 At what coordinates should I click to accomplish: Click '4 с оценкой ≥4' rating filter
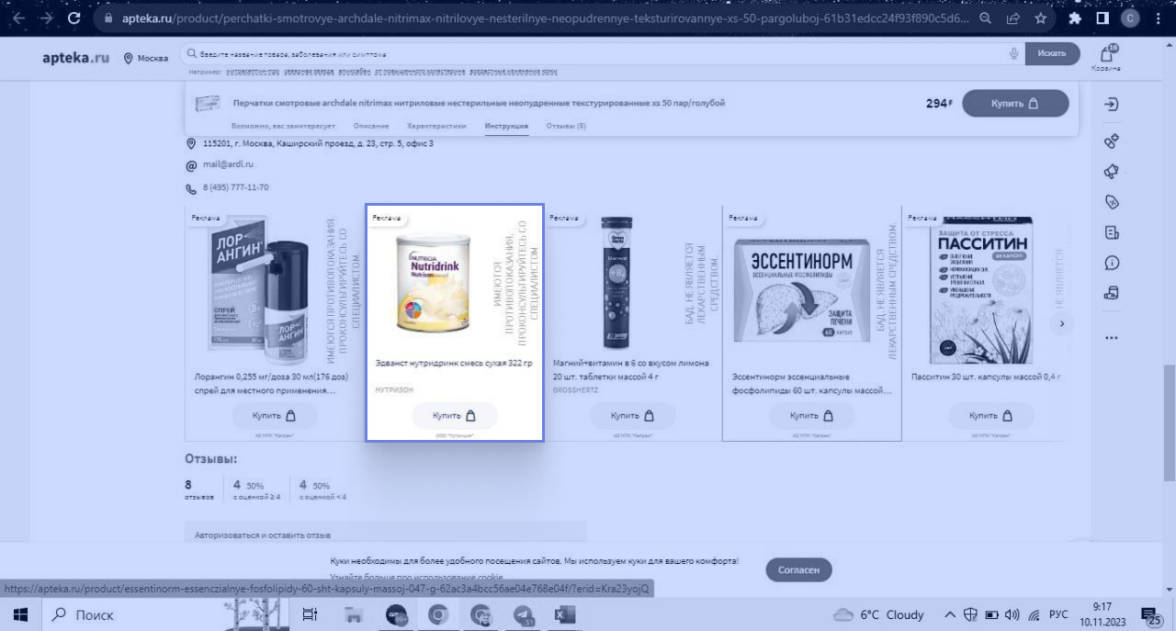256,490
